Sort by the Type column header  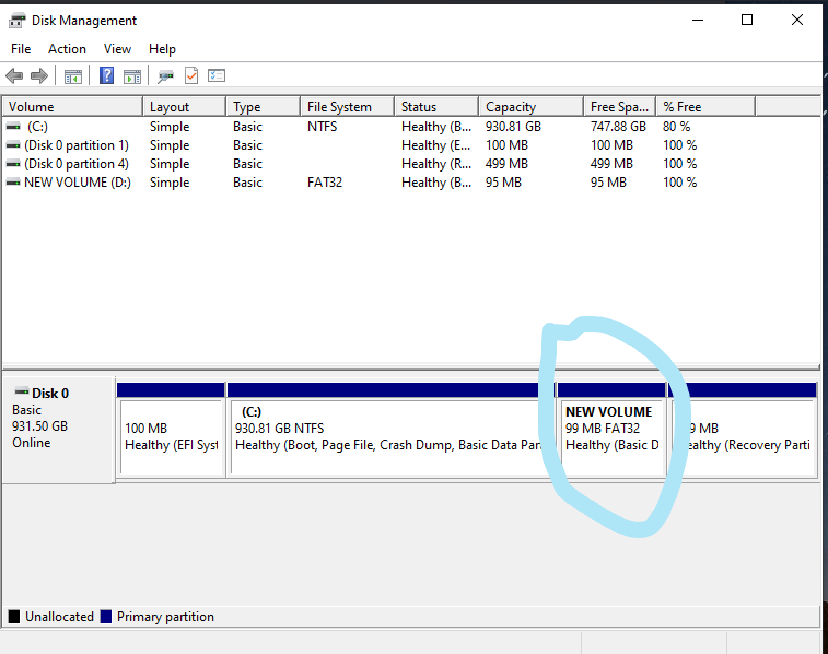coord(263,107)
